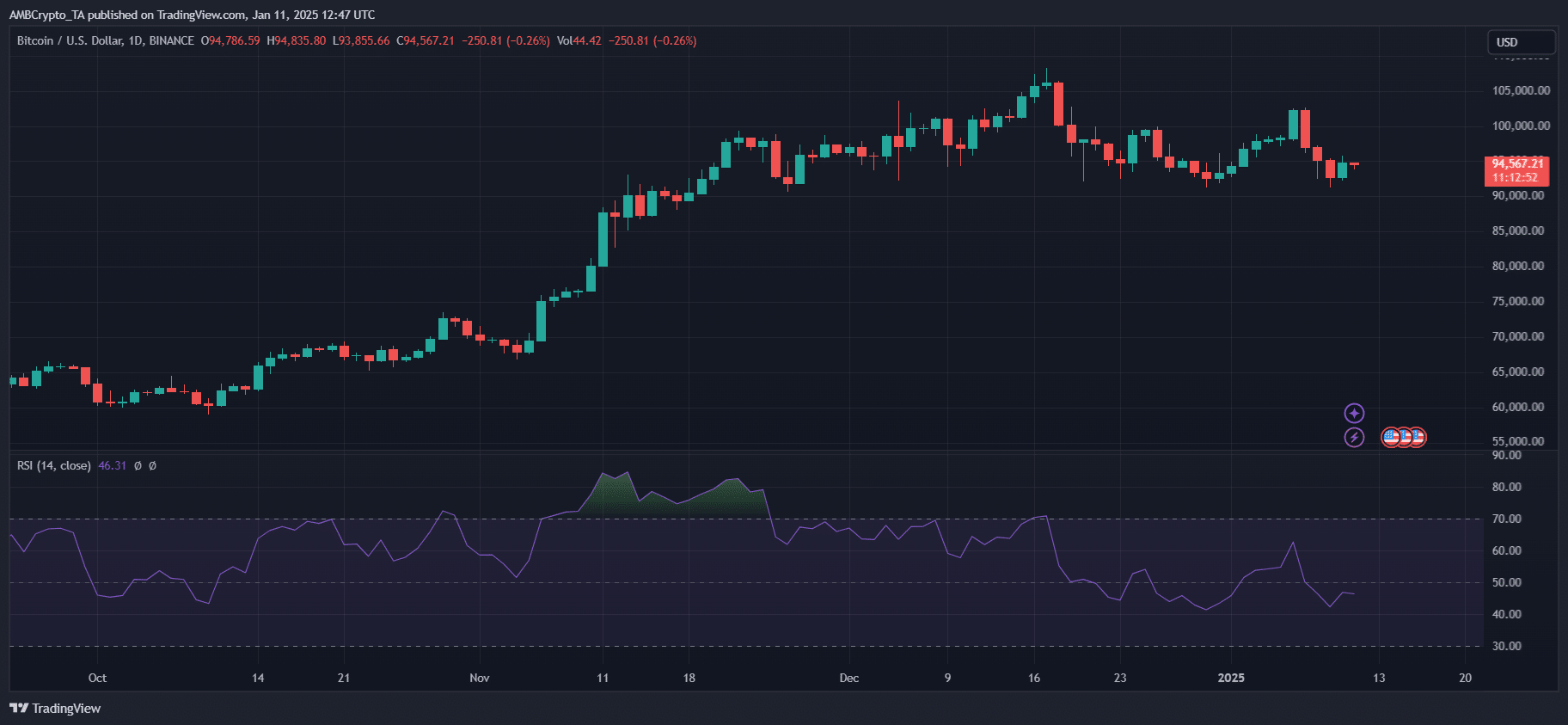Open the USD currency selector
Image resolution: width=1568 pixels, height=725 pixels.
point(1522,42)
